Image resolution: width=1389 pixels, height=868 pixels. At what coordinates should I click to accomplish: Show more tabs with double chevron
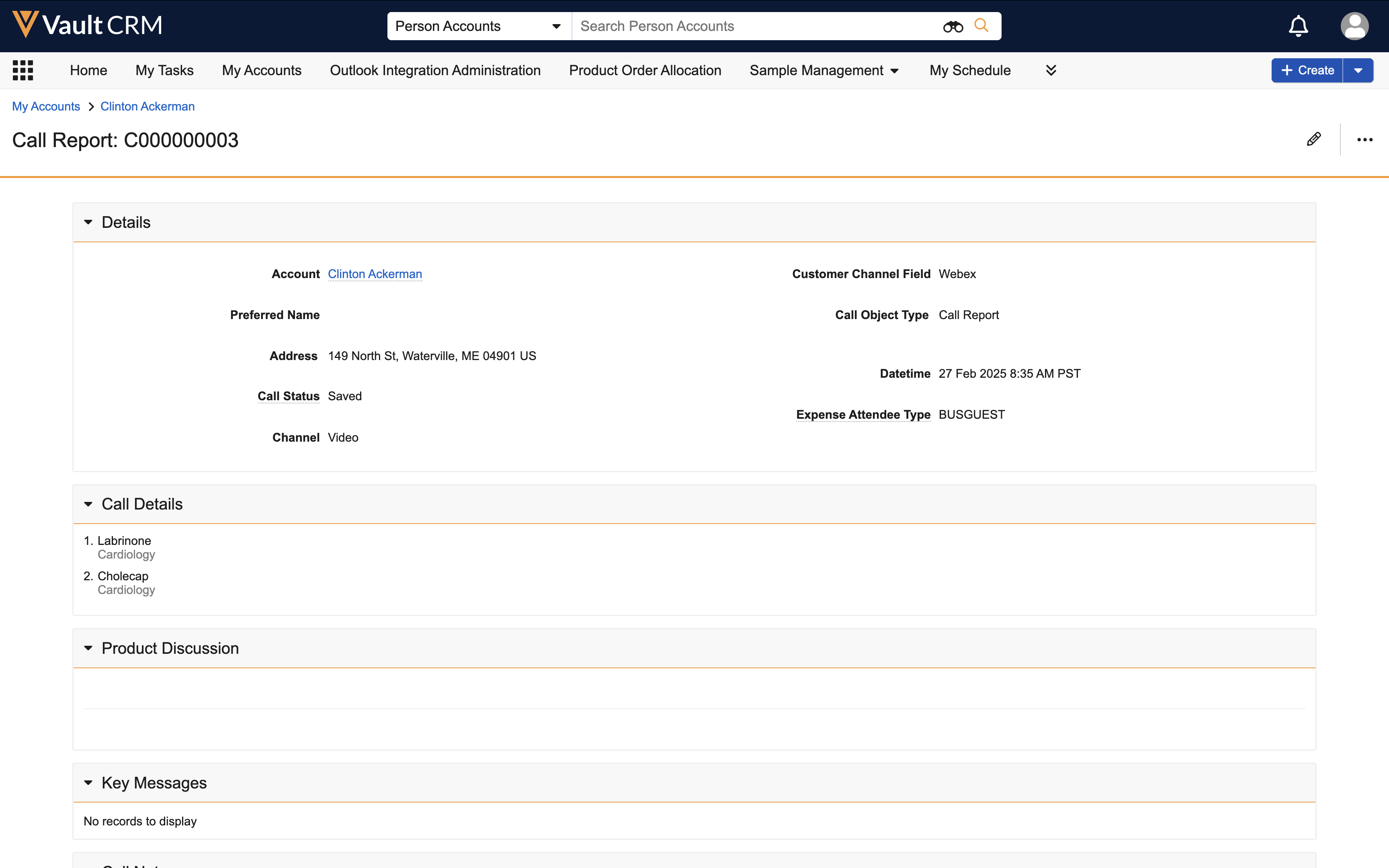pyautogui.click(x=1051, y=70)
